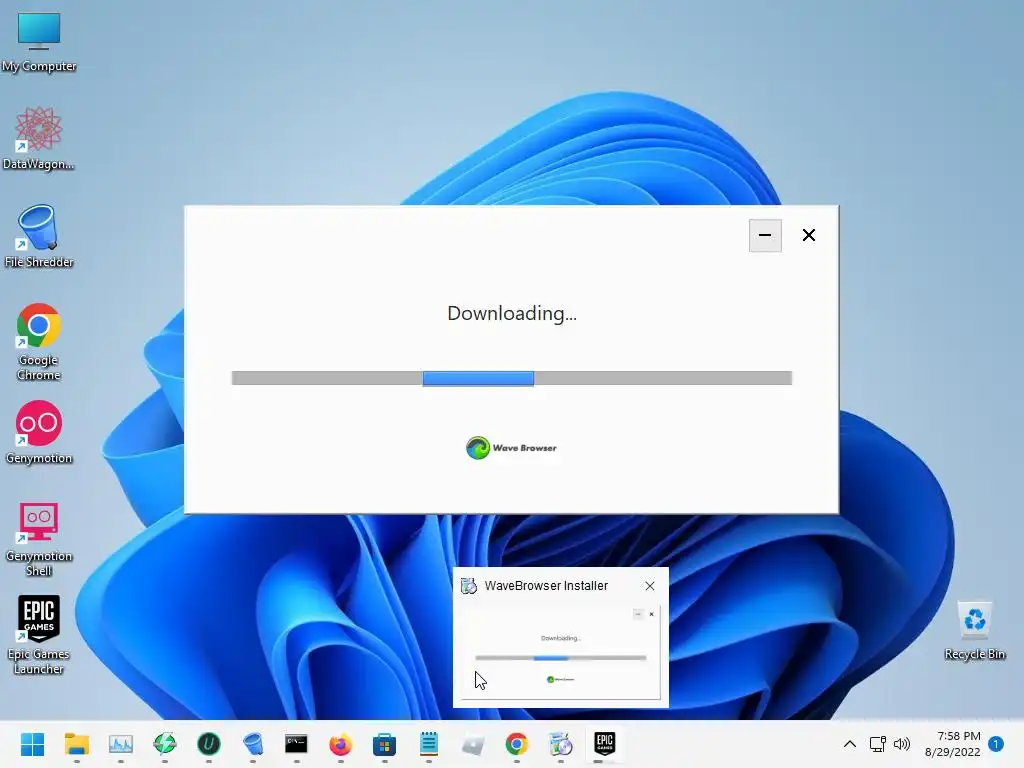Click the WaveBrowser Installer preview title
This screenshot has height=768, width=1024.
coord(546,586)
